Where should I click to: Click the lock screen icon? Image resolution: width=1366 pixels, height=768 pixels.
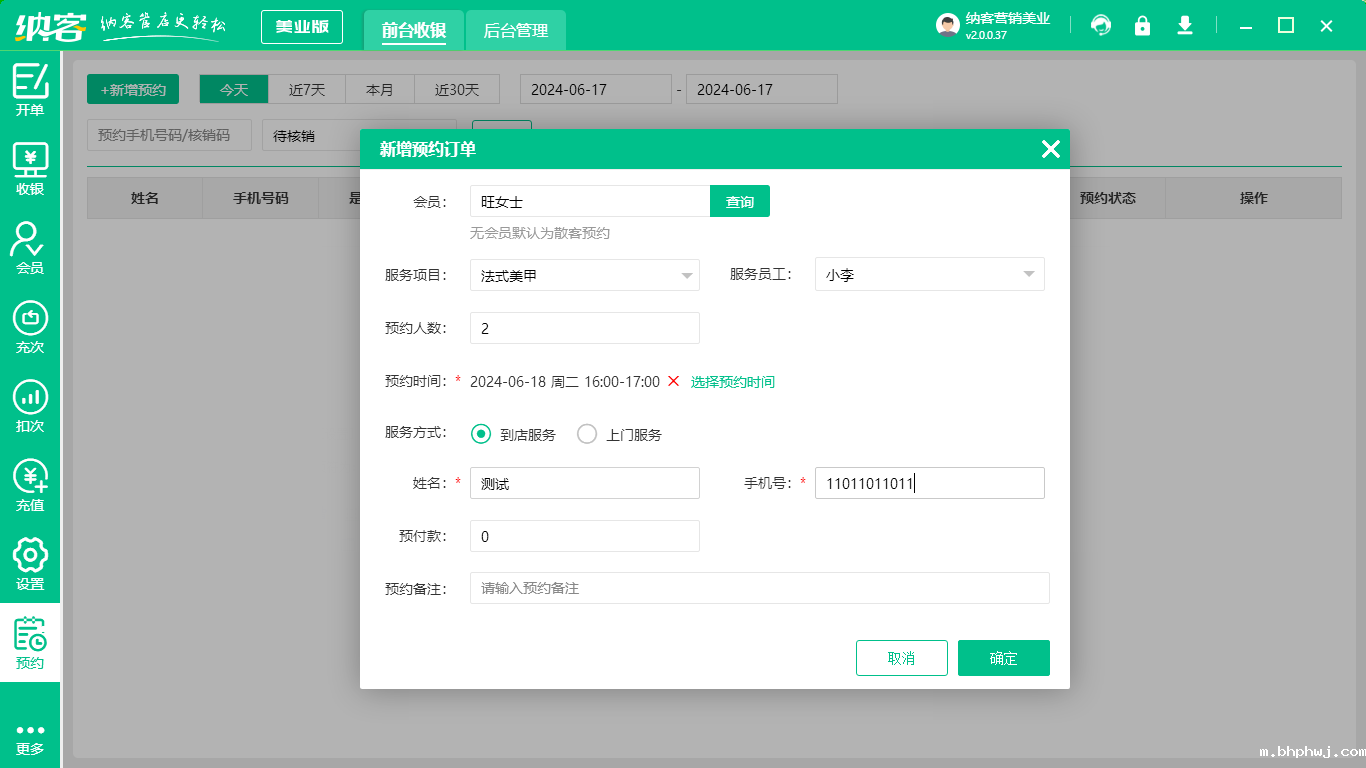coord(1142,25)
